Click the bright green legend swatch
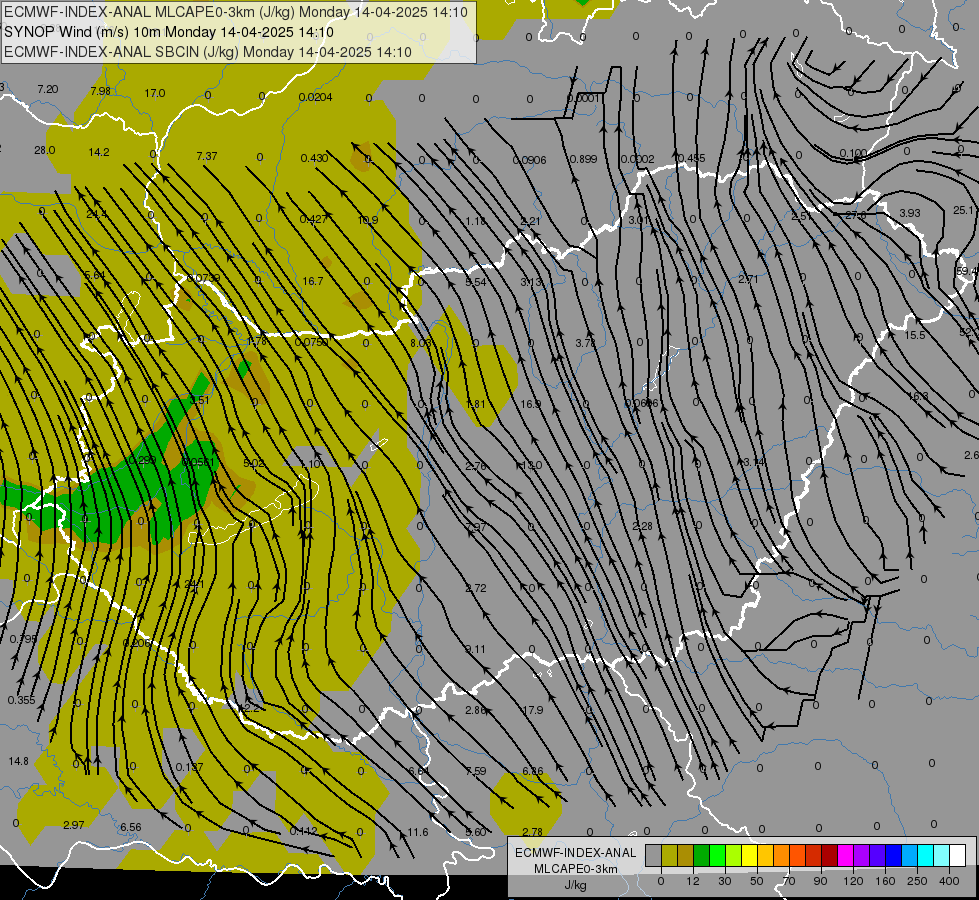 (x=717, y=855)
